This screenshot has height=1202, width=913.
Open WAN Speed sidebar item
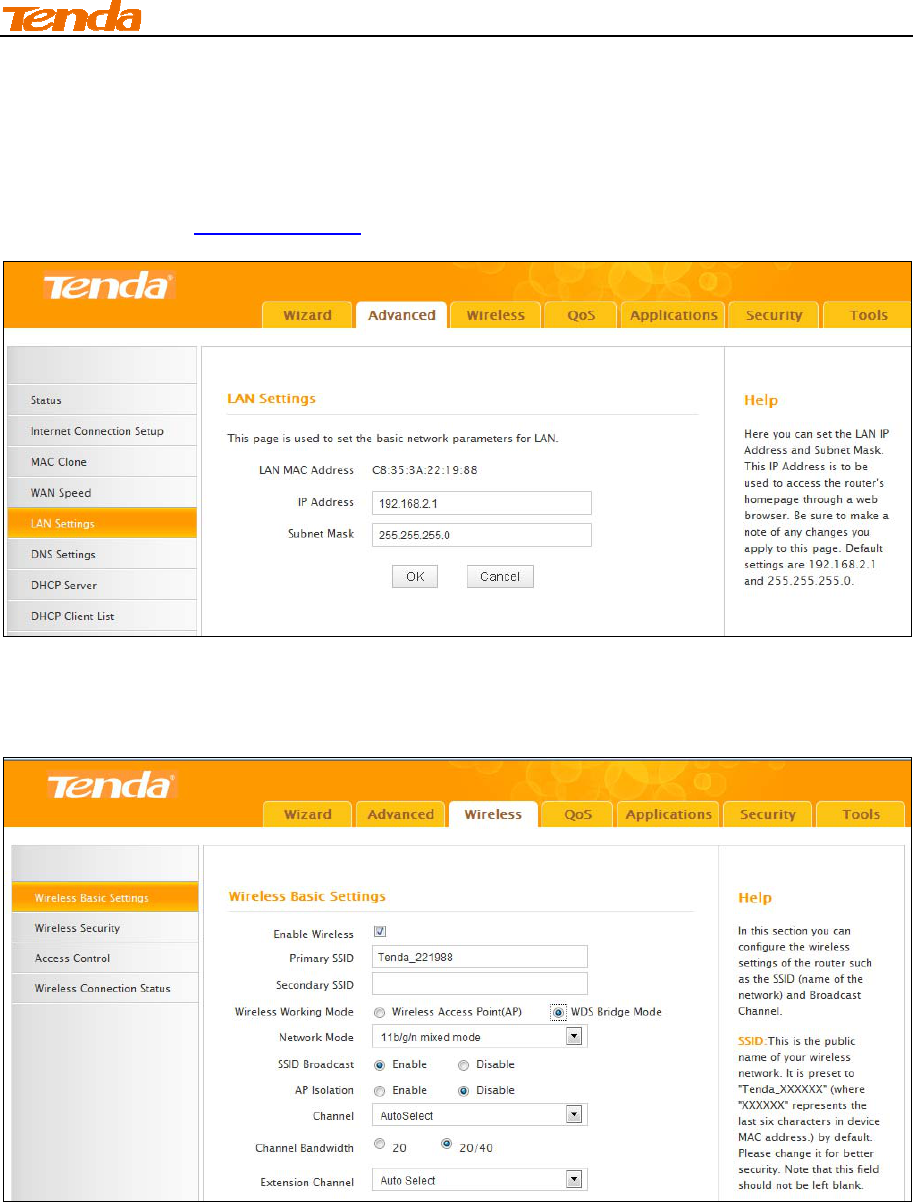[x=101, y=493]
